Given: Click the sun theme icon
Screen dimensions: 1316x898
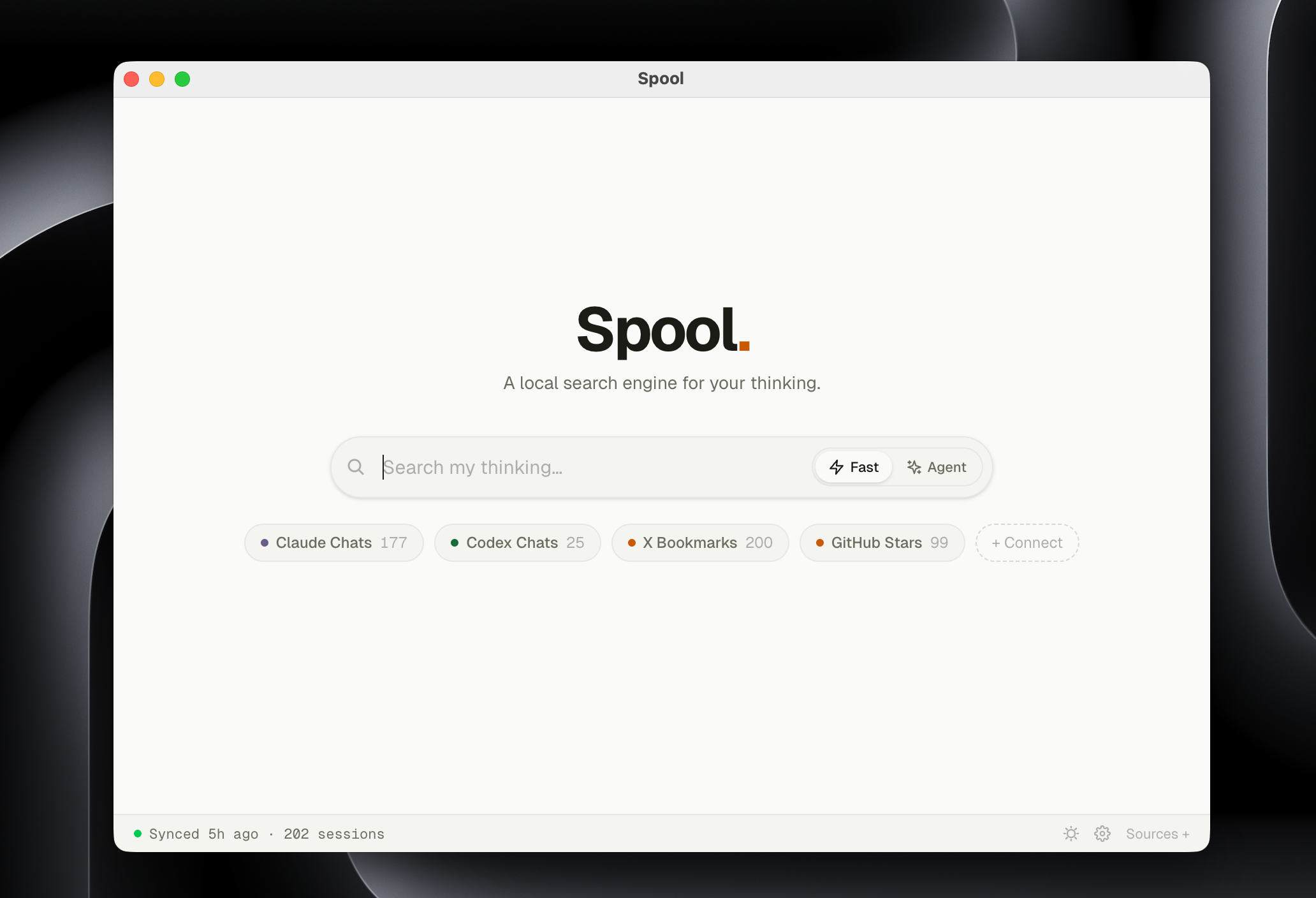Looking at the screenshot, I should click(x=1071, y=834).
